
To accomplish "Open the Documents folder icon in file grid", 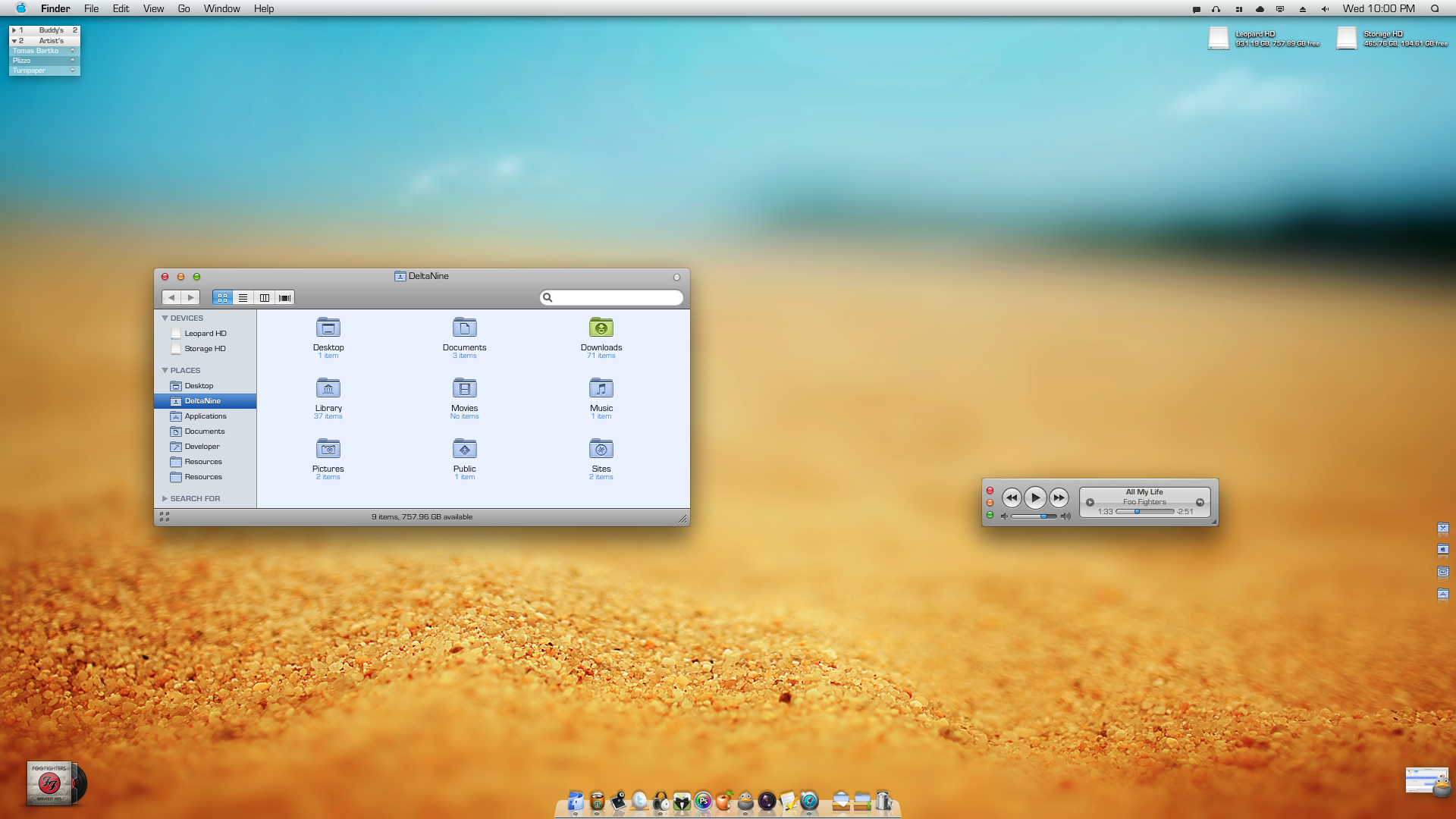I will (464, 328).
